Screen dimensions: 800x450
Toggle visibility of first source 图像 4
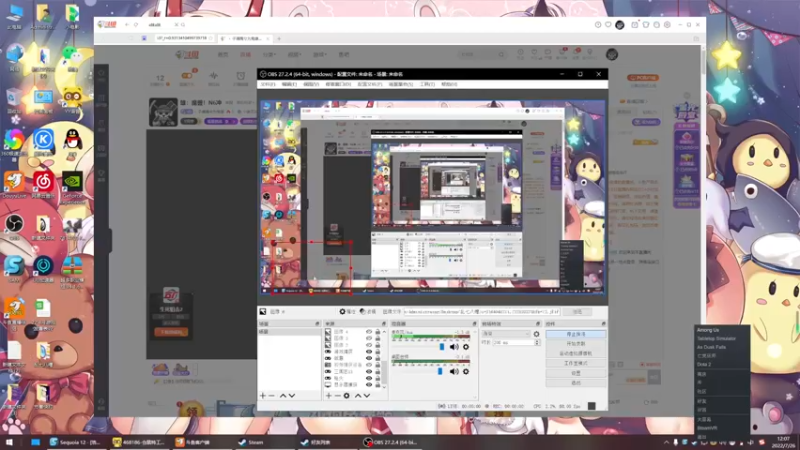[x=369, y=332]
